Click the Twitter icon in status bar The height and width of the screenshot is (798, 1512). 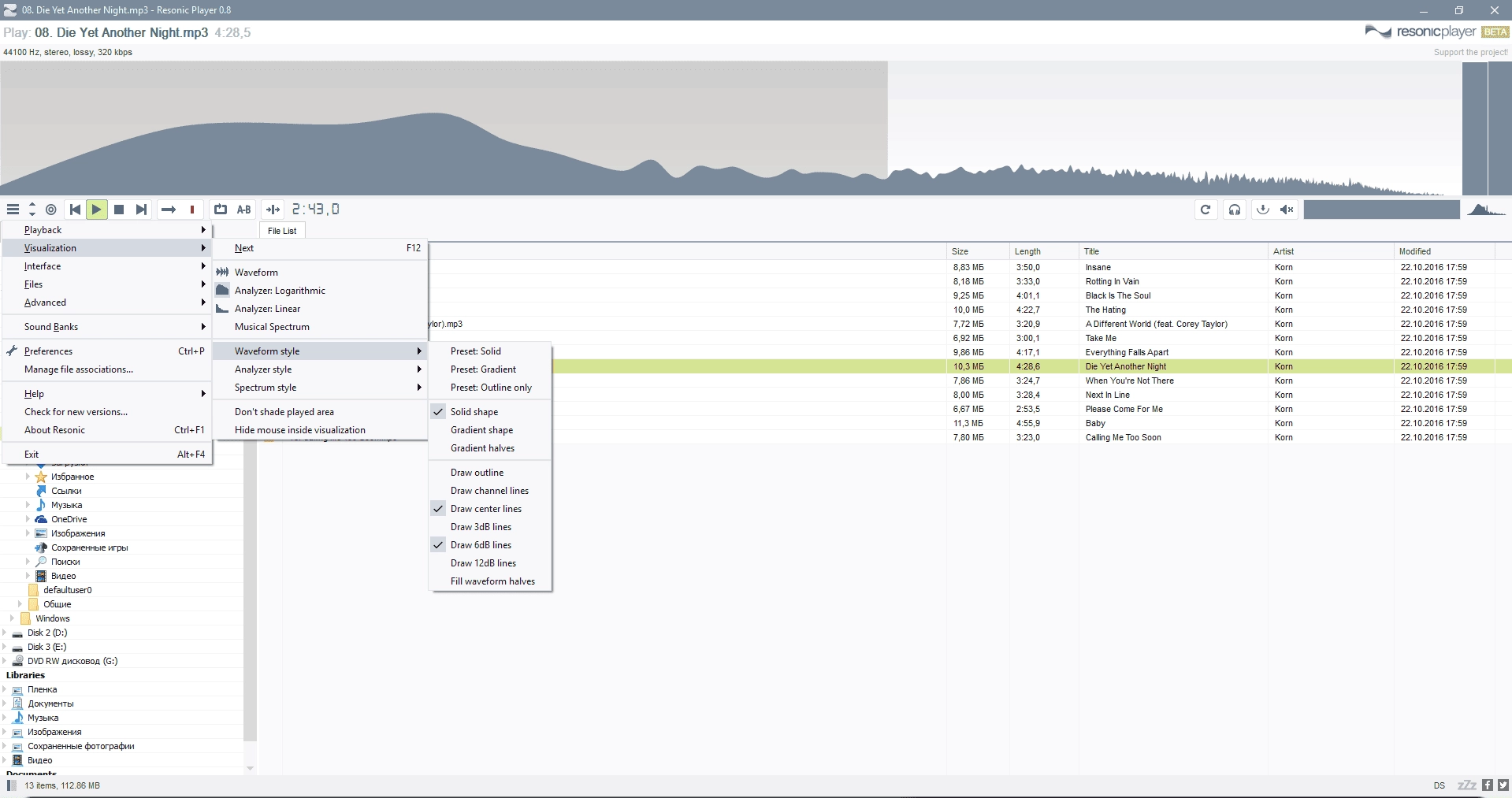[1503, 785]
